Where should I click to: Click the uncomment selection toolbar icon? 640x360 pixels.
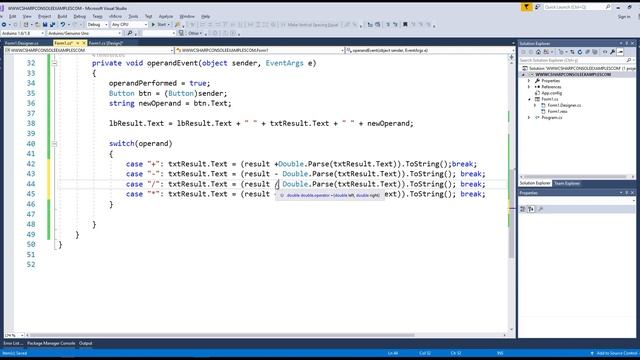click(395, 24)
